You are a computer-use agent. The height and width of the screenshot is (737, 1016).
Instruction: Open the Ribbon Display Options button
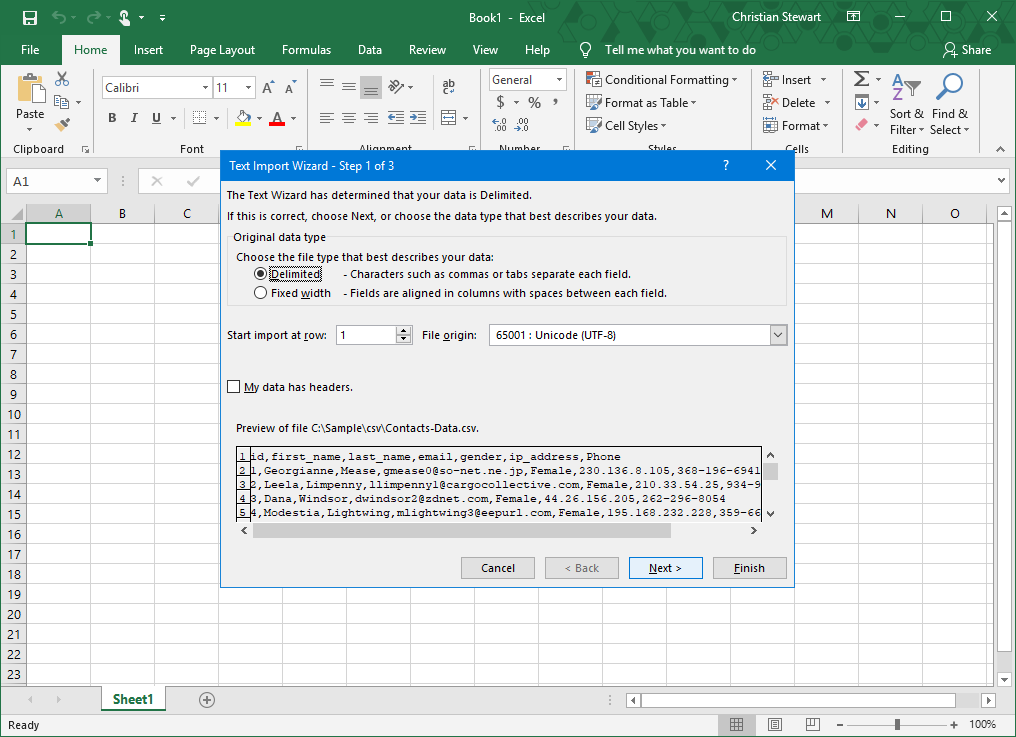click(x=854, y=17)
